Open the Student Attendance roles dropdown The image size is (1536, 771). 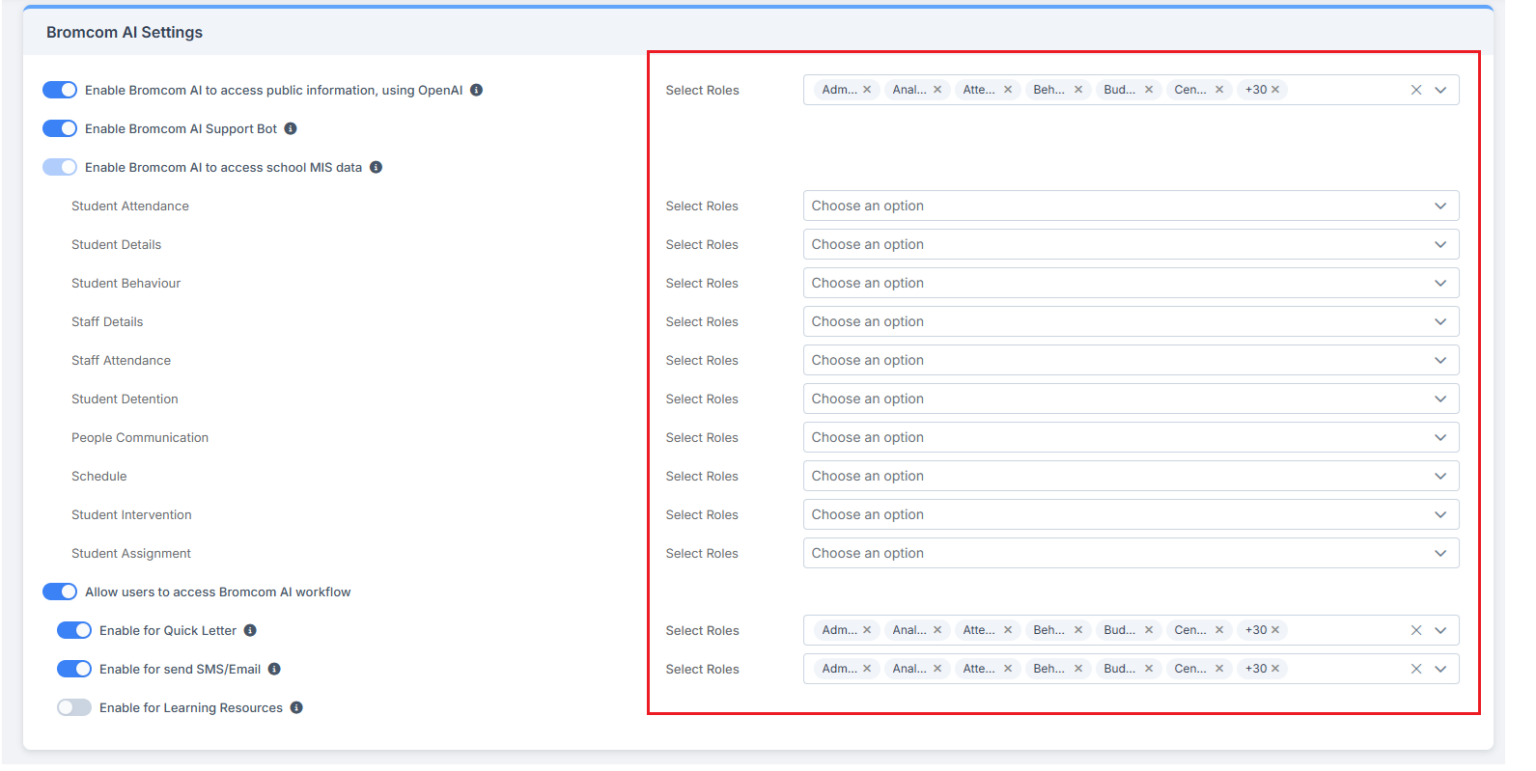[1130, 206]
